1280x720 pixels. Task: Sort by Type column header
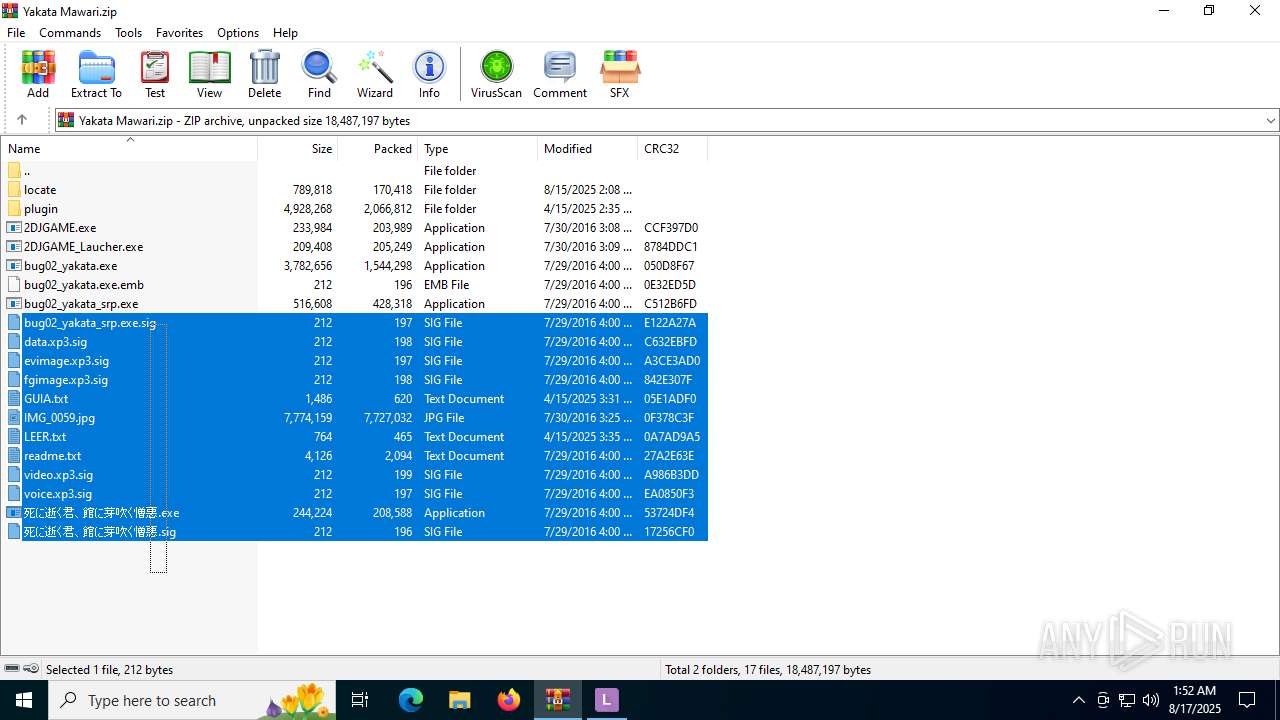tap(478, 149)
